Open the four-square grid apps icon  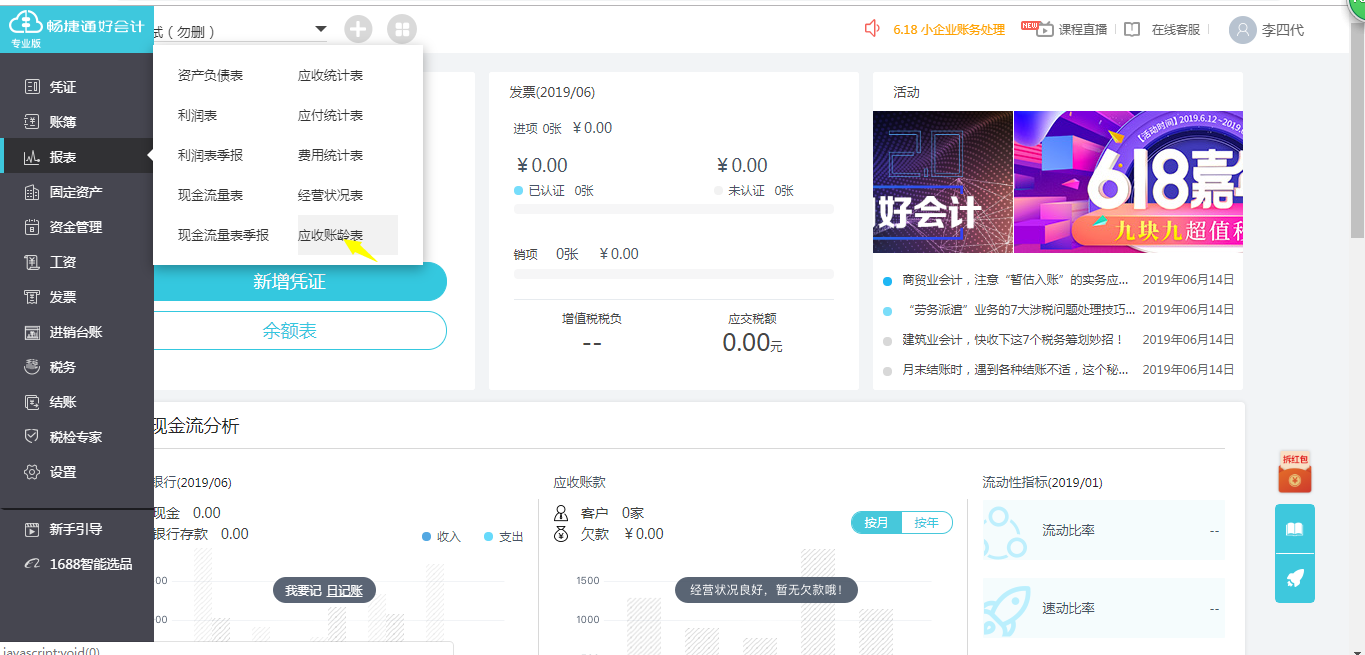click(x=402, y=29)
